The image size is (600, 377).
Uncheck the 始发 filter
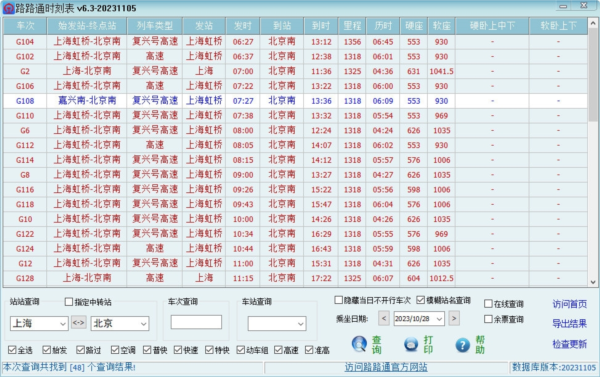coord(47,350)
